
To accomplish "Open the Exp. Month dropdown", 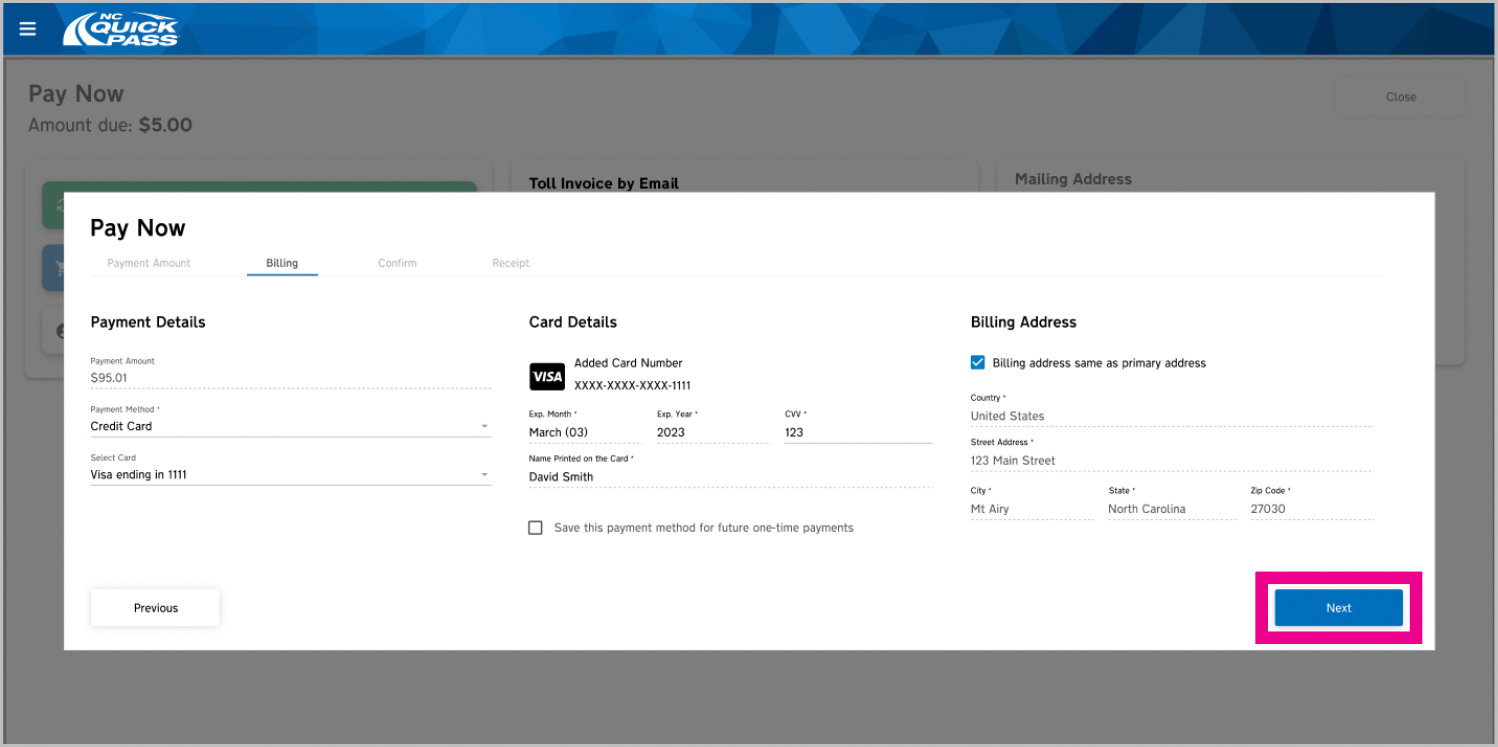I will (x=584, y=432).
